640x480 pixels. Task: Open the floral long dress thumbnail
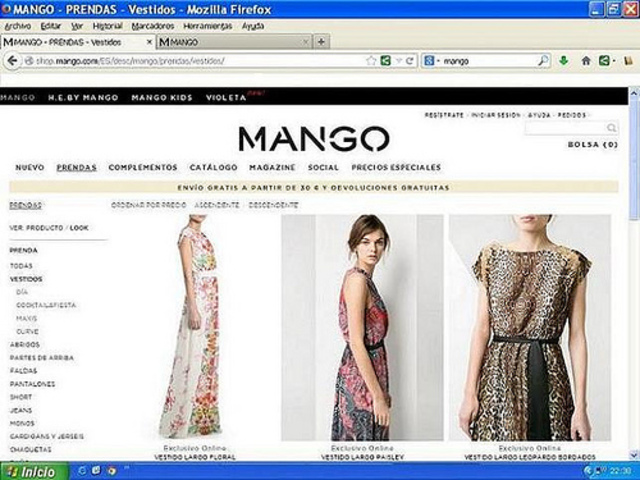coord(195,327)
